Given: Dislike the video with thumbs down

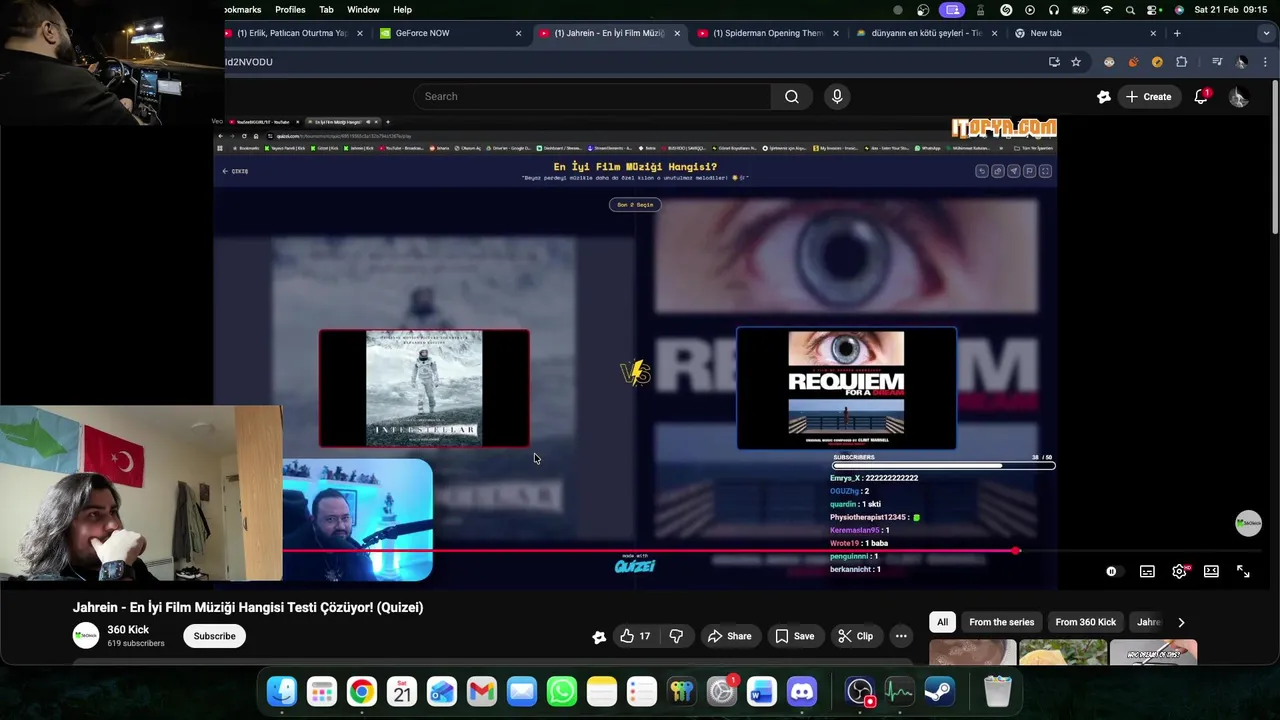Looking at the screenshot, I should coord(676,636).
